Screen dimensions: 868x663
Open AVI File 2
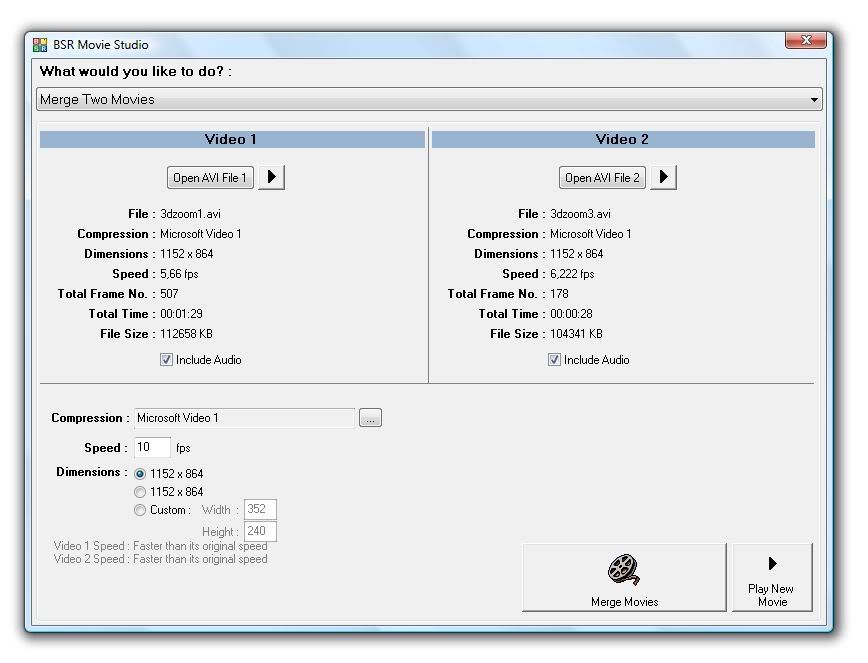(602, 178)
